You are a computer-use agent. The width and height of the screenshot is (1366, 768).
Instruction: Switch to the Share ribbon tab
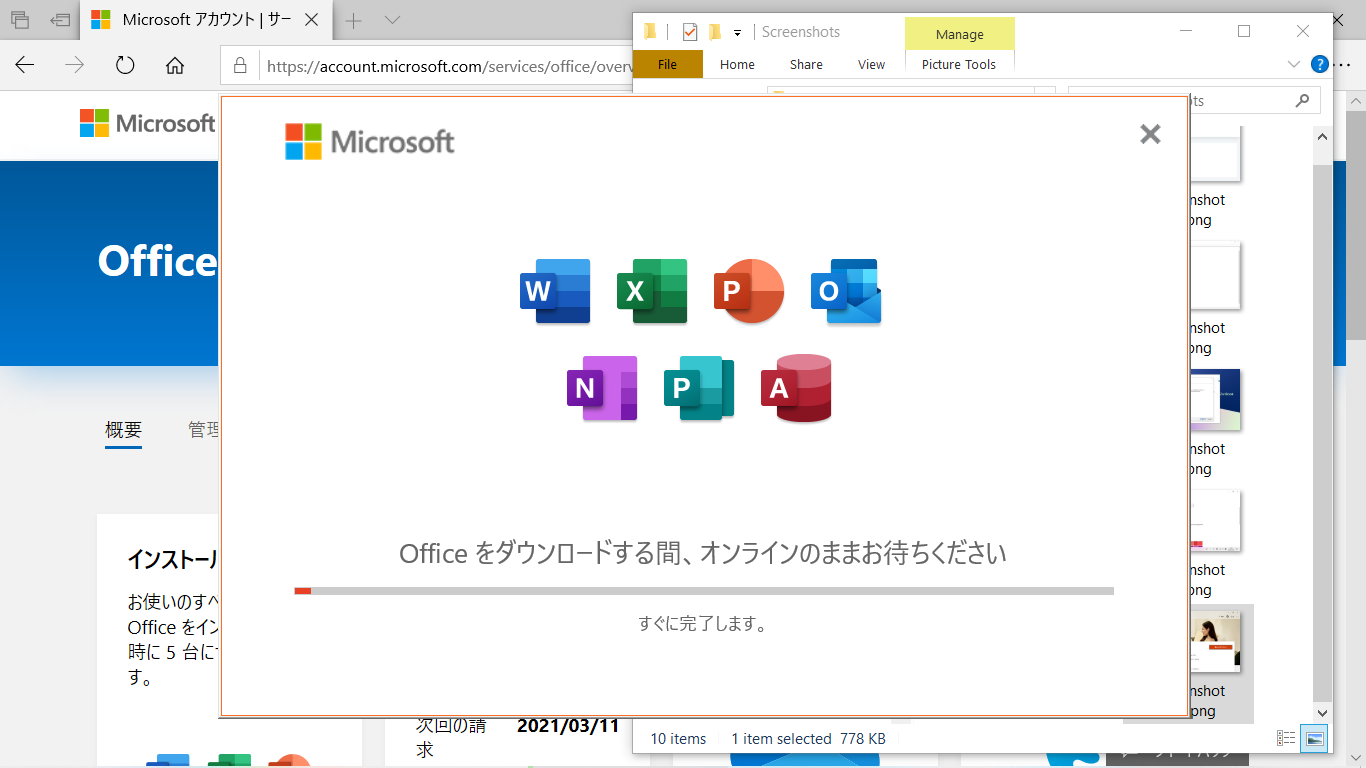point(806,64)
